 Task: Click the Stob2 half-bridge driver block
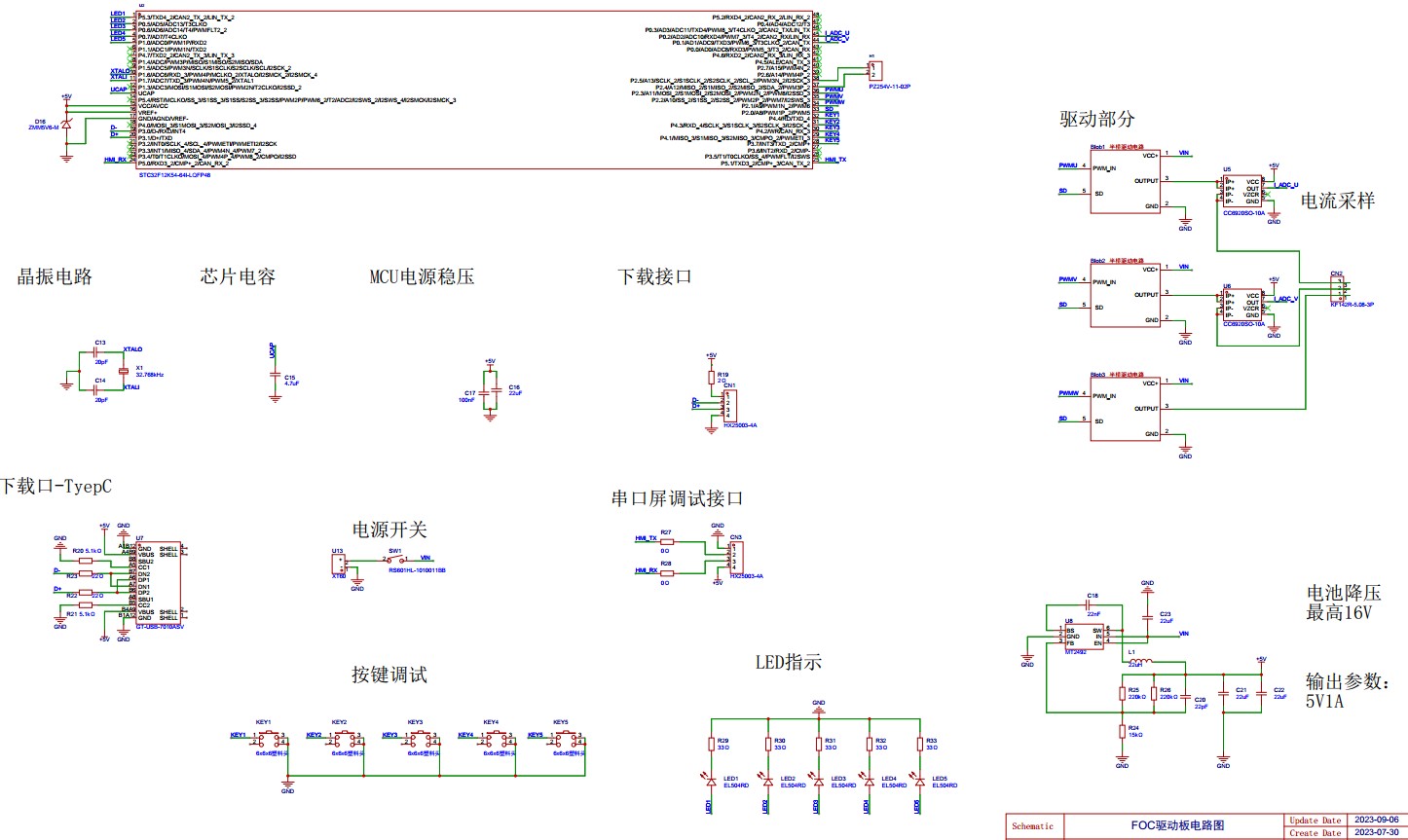click(x=1125, y=294)
